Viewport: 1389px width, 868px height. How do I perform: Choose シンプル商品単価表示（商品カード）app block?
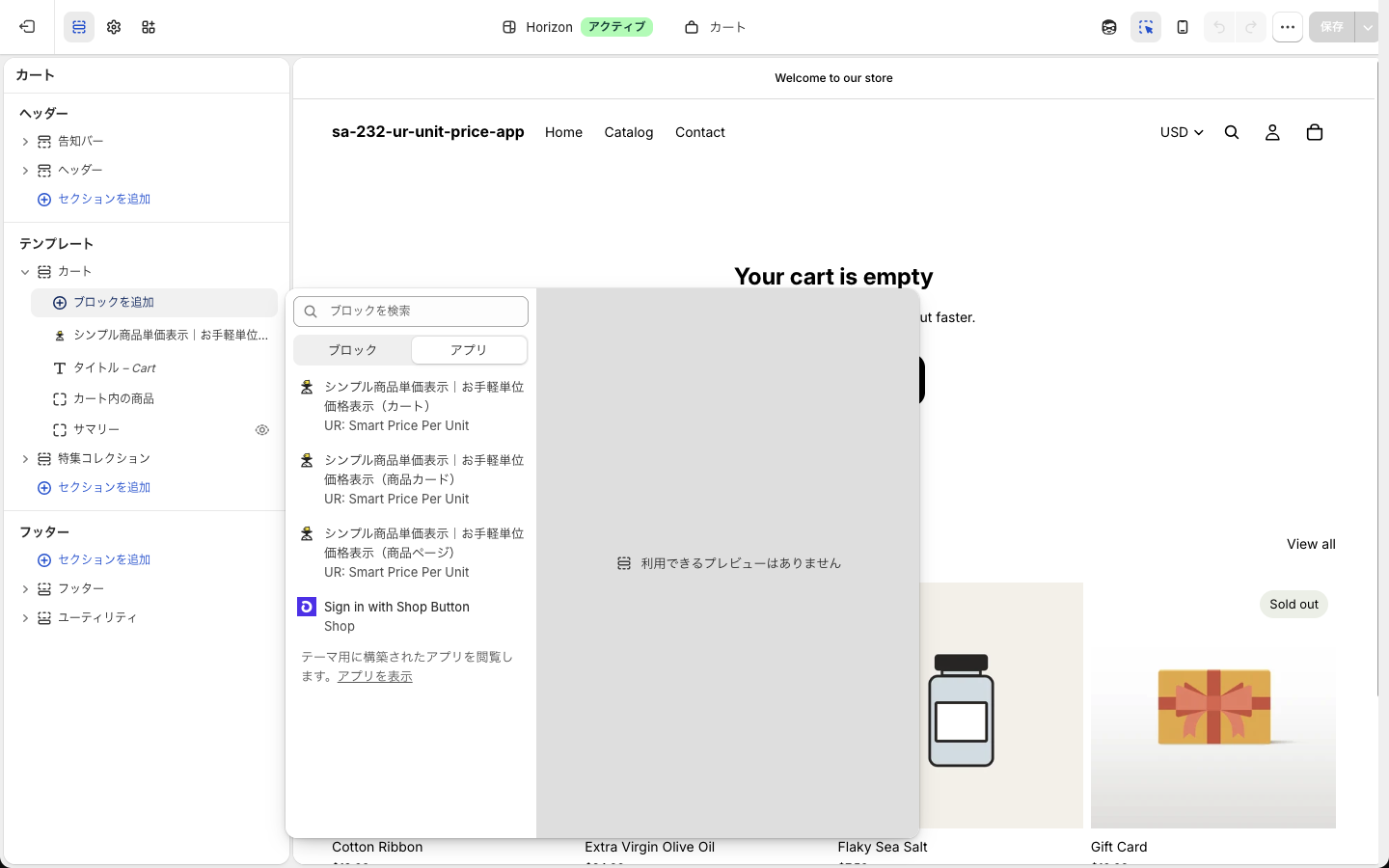pyautogui.click(x=411, y=479)
